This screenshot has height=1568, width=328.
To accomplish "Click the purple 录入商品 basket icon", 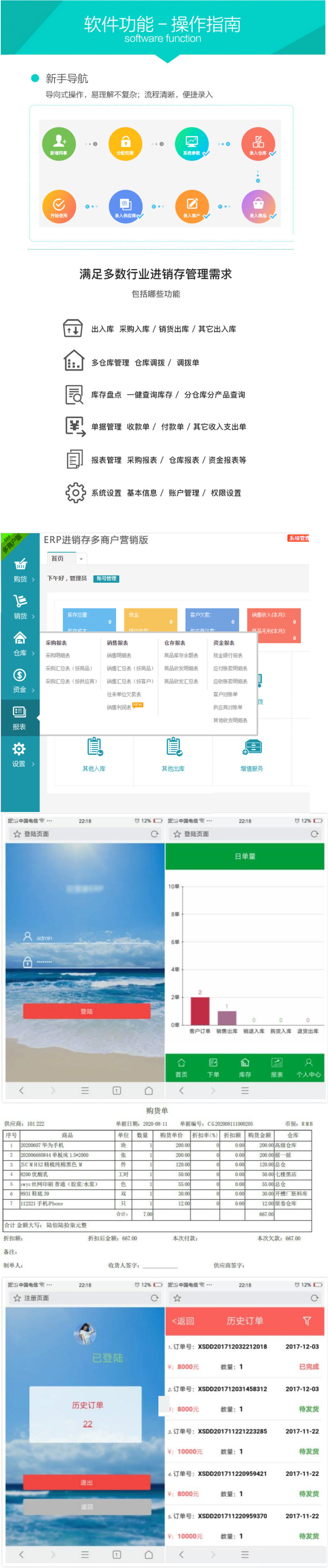I will (x=258, y=206).
